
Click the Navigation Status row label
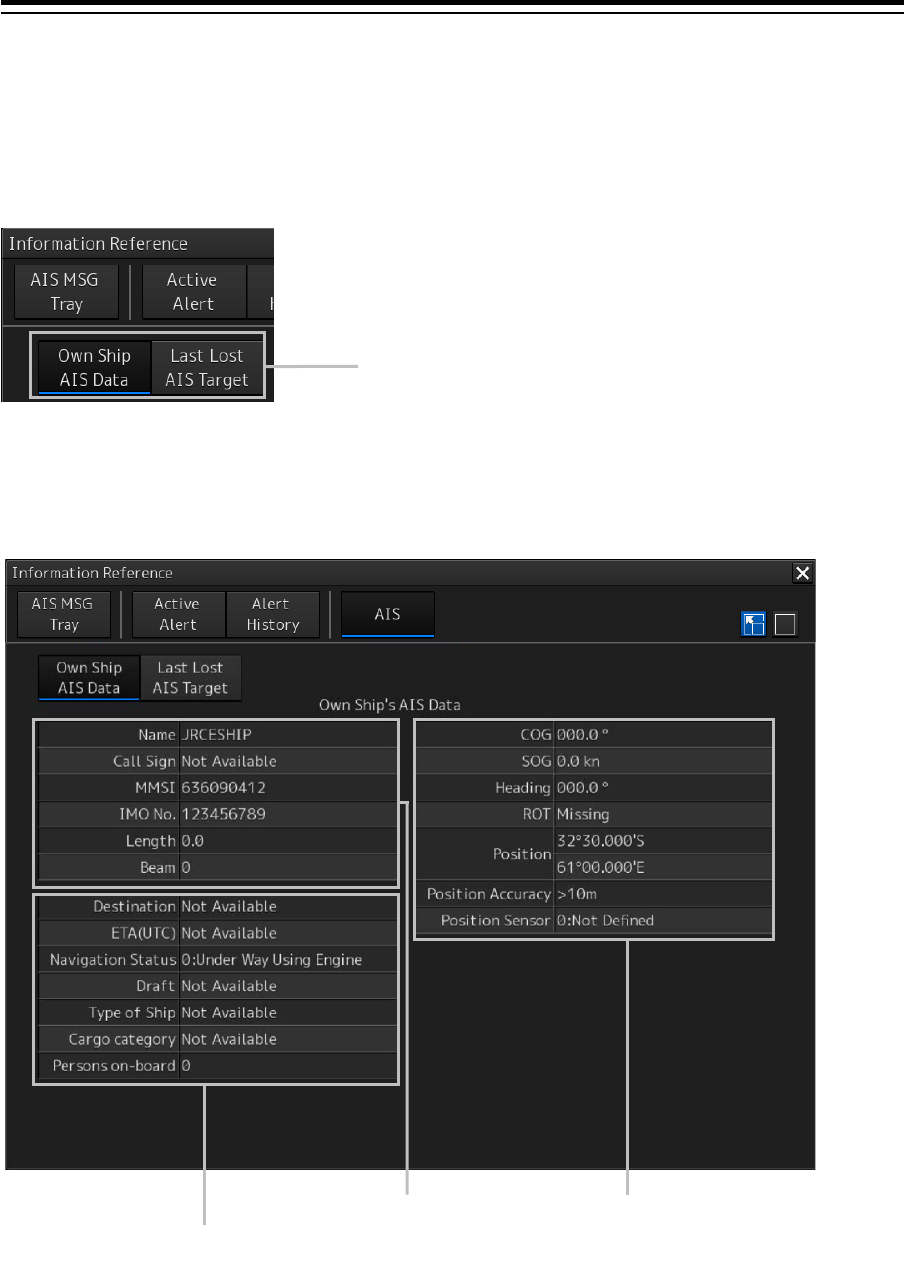[x=114, y=960]
